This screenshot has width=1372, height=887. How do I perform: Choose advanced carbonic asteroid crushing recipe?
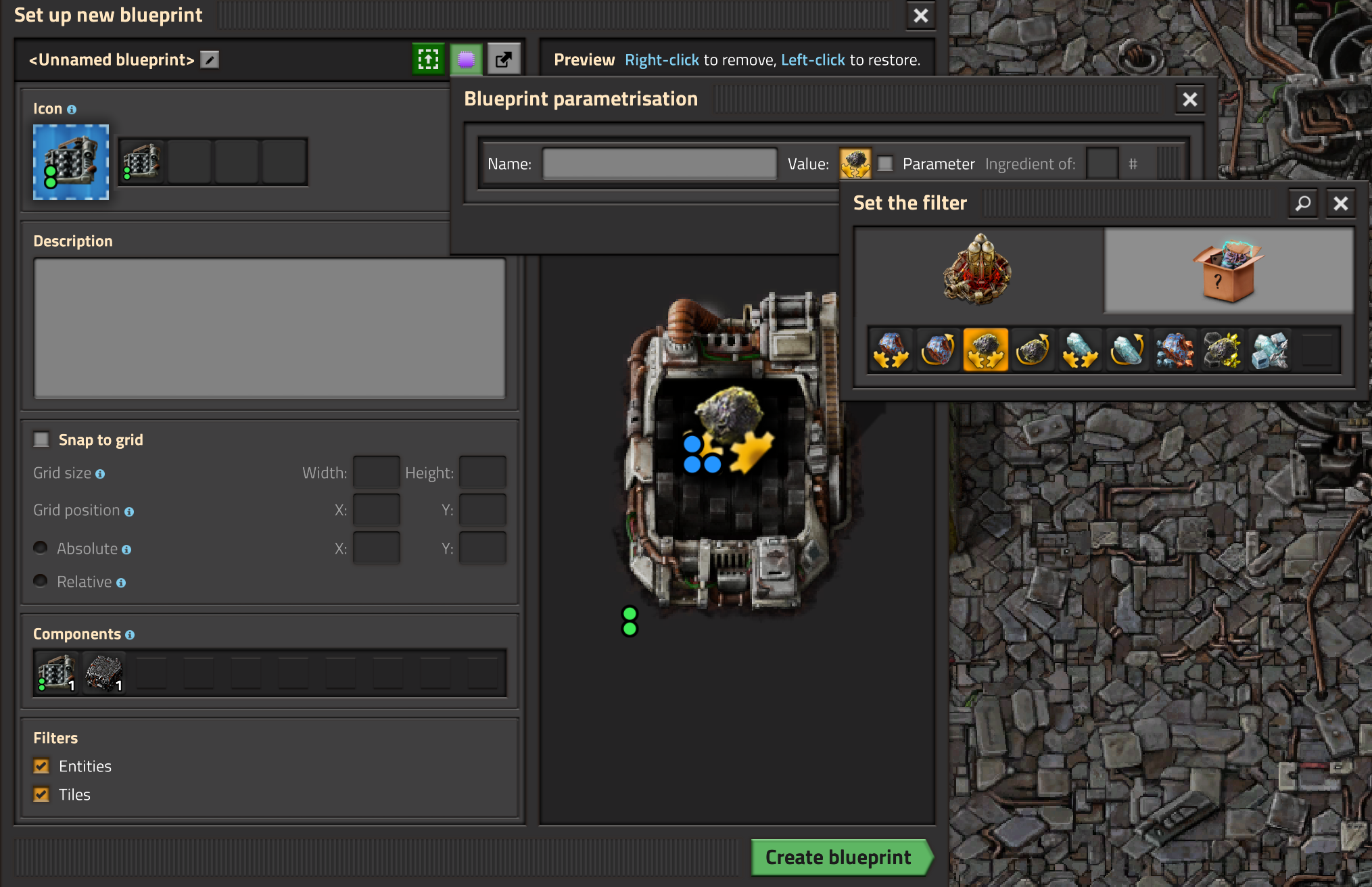(1222, 350)
